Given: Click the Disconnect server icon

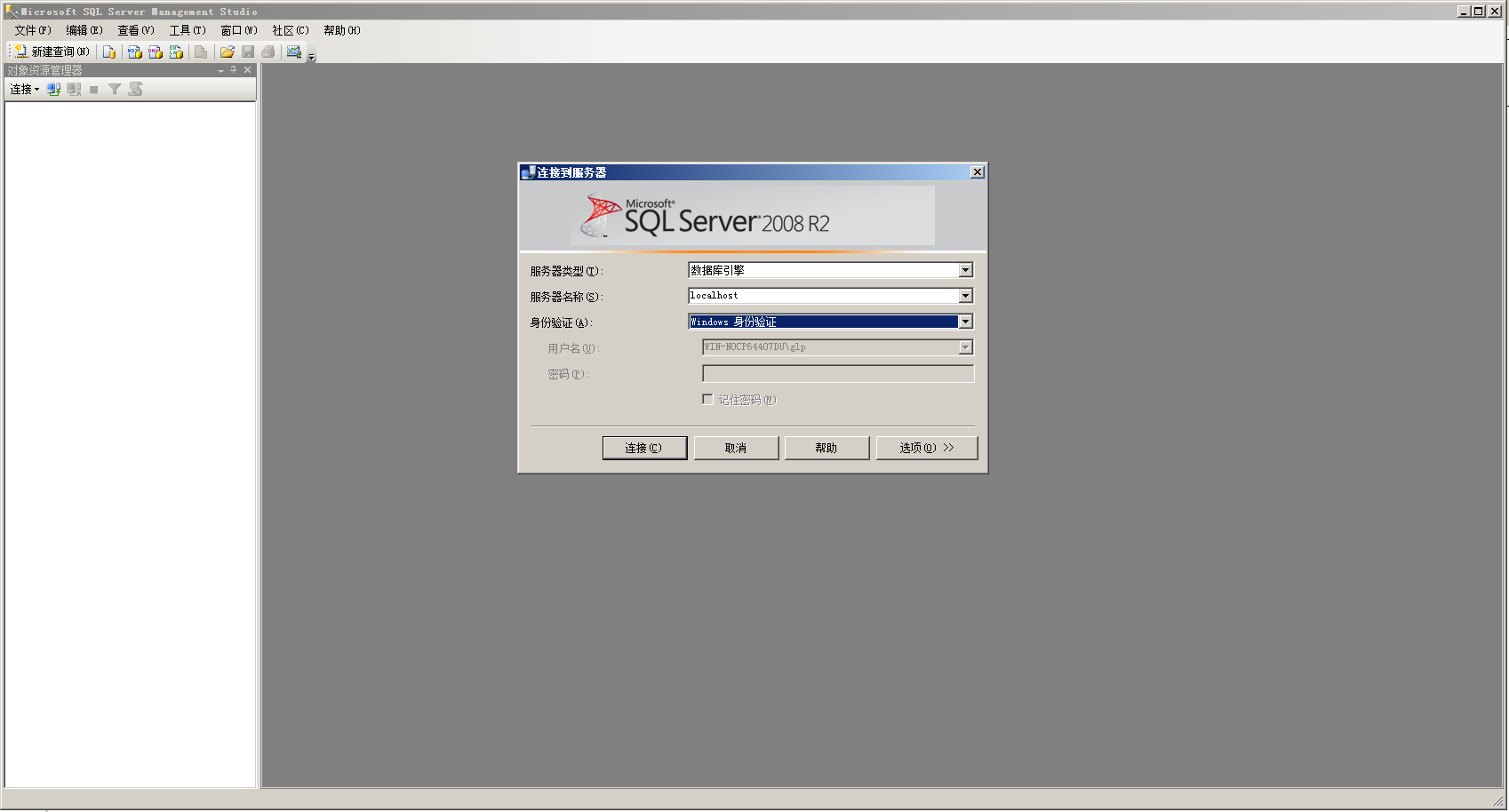Looking at the screenshot, I should coord(74,89).
